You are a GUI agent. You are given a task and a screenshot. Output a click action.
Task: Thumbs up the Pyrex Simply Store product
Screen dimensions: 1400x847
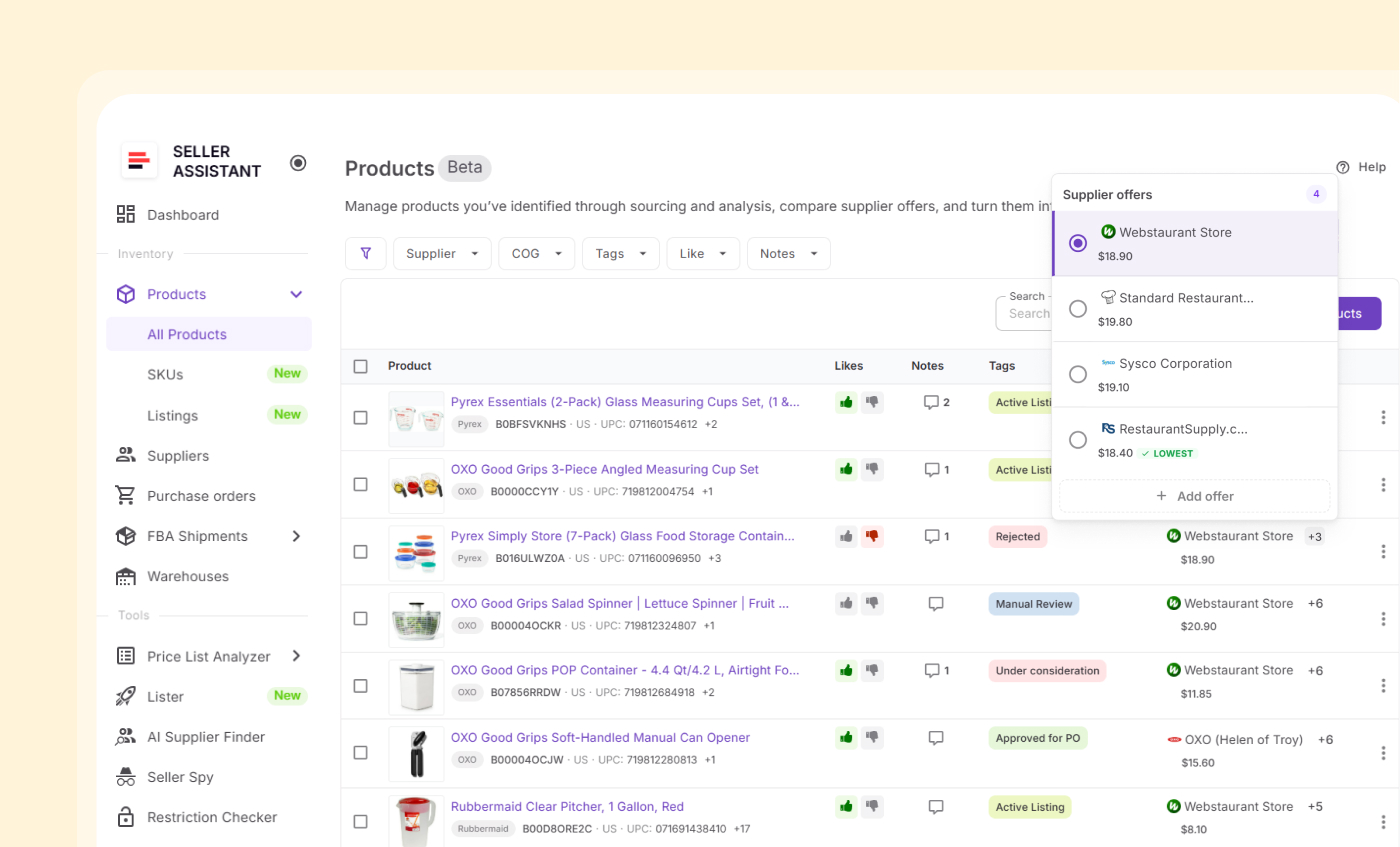847,537
